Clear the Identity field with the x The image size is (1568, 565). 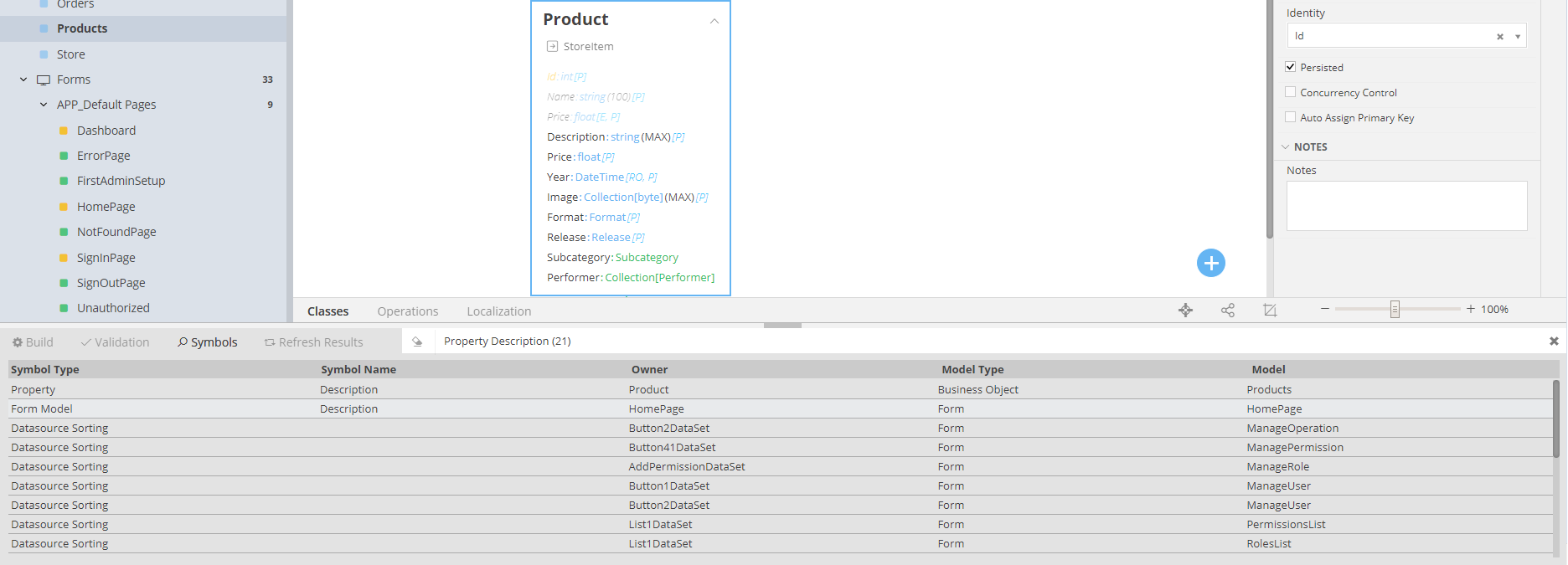[x=1499, y=36]
